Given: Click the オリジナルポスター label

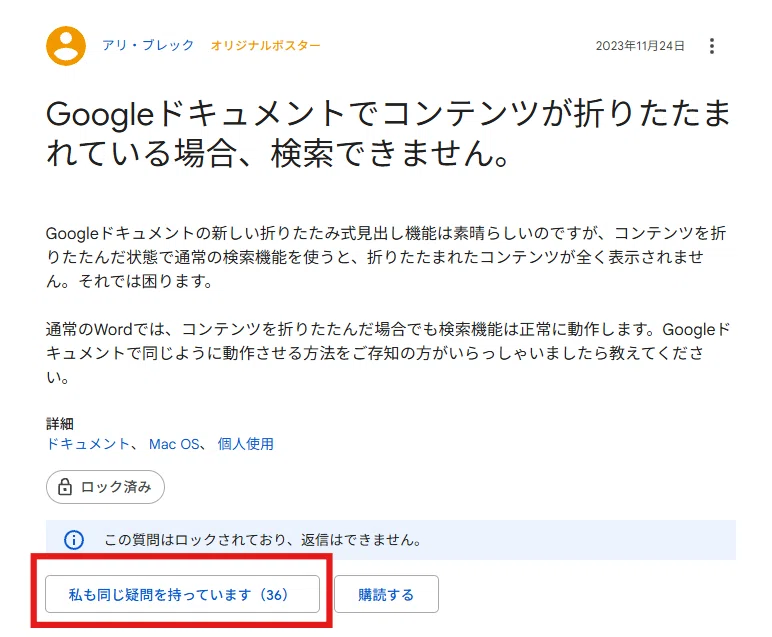Looking at the screenshot, I should click(x=265, y=46).
